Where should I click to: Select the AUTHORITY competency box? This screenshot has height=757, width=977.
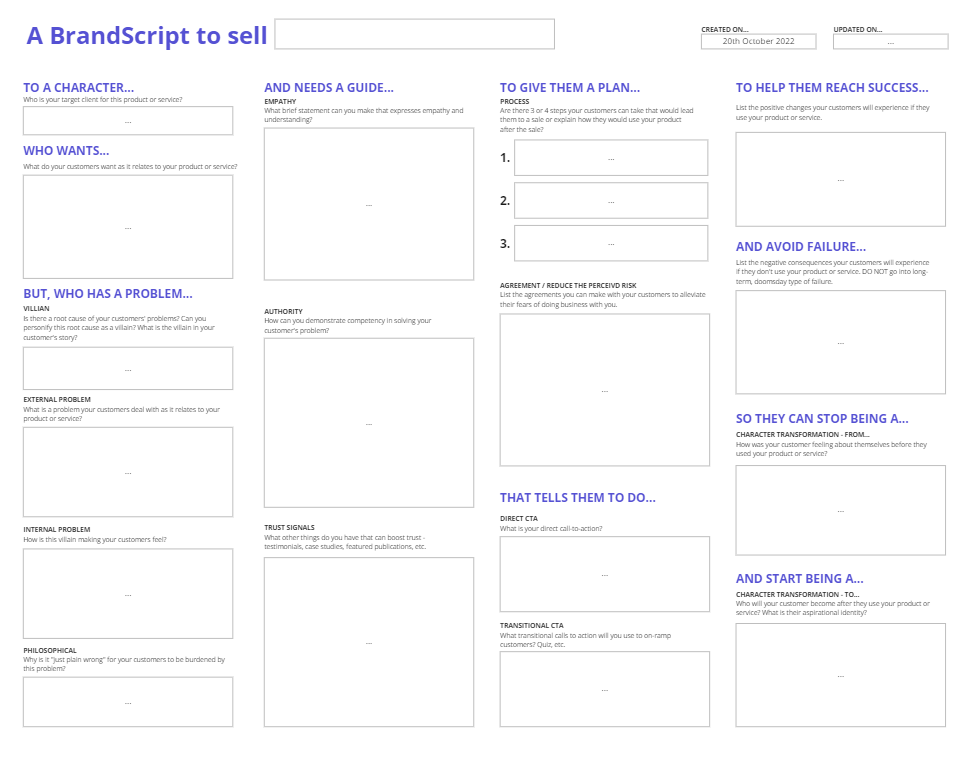[x=367, y=422]
